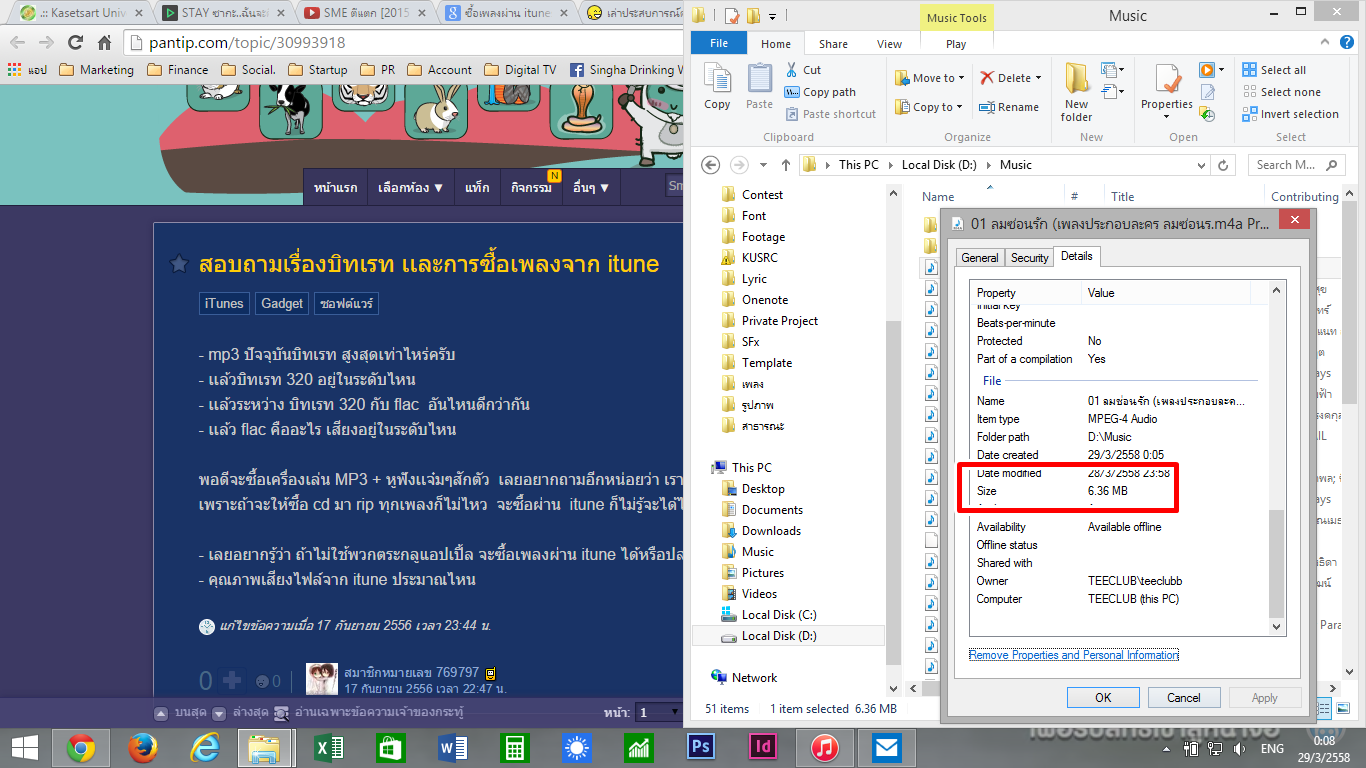Screen dimensions: 1366x768
Task: Click the Edit icon in Open group
Action: pyautogui.click(x=1207, y=92)
